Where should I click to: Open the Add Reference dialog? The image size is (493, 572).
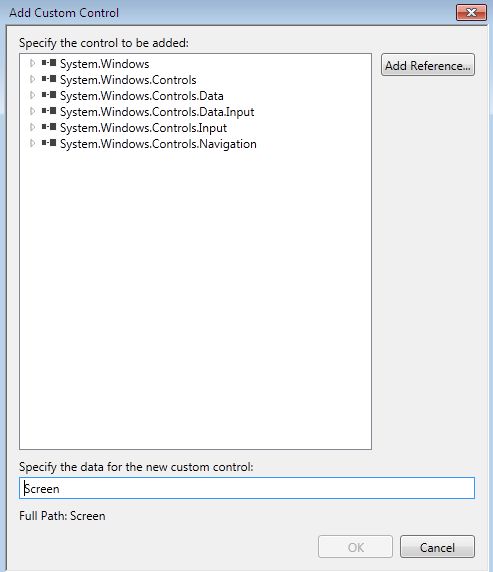428,65
